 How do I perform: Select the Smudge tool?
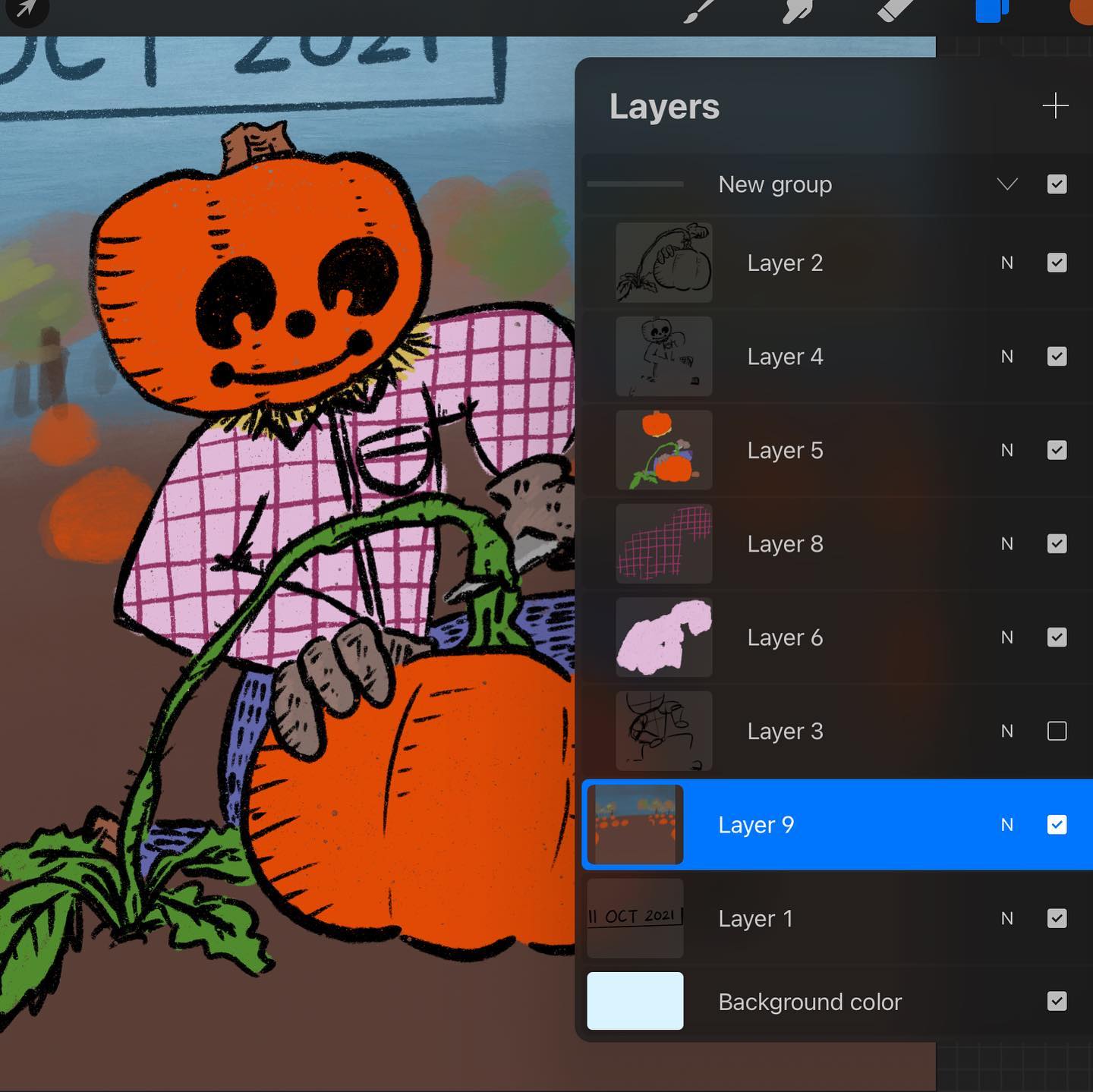click(798, 11)
